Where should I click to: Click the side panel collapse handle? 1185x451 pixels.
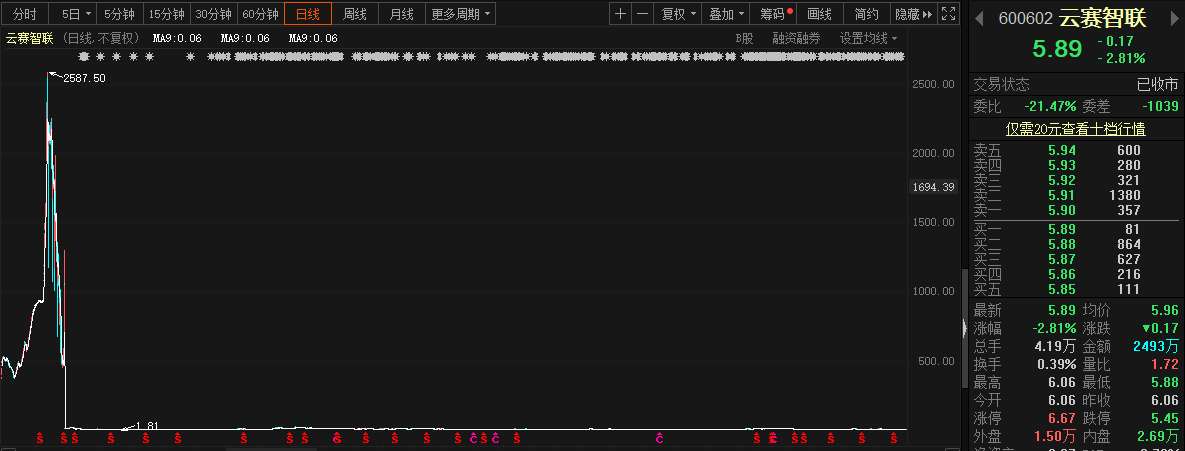click(964, 328)
